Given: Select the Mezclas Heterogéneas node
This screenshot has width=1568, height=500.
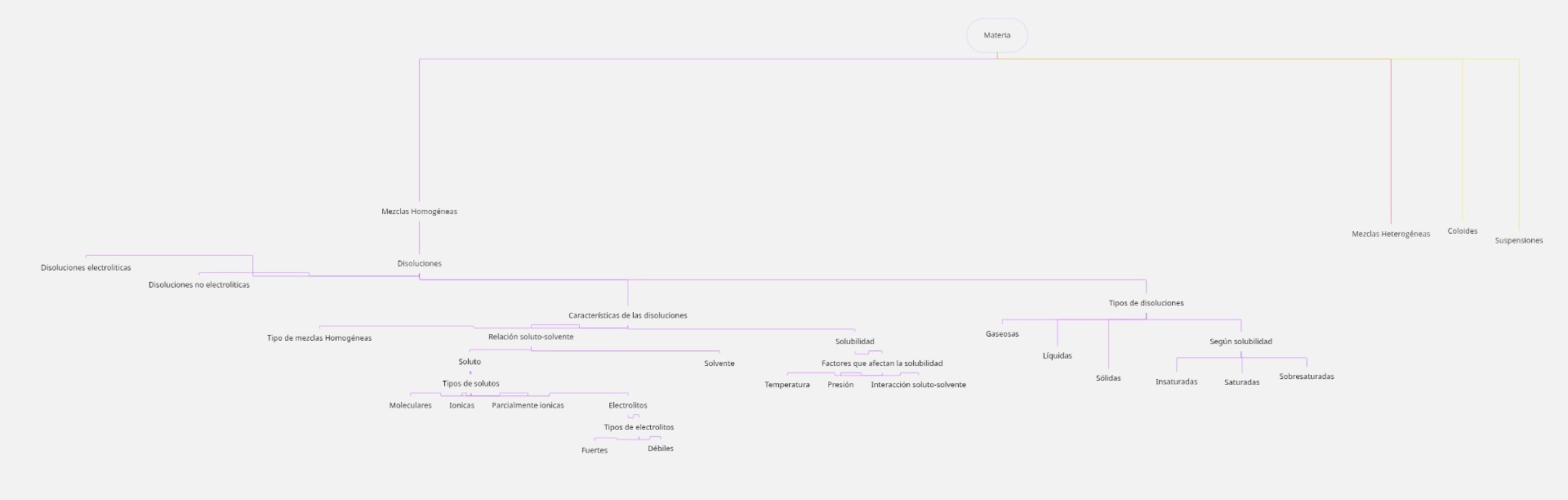Looking at the screenshot, I should tap(1390, 234).
